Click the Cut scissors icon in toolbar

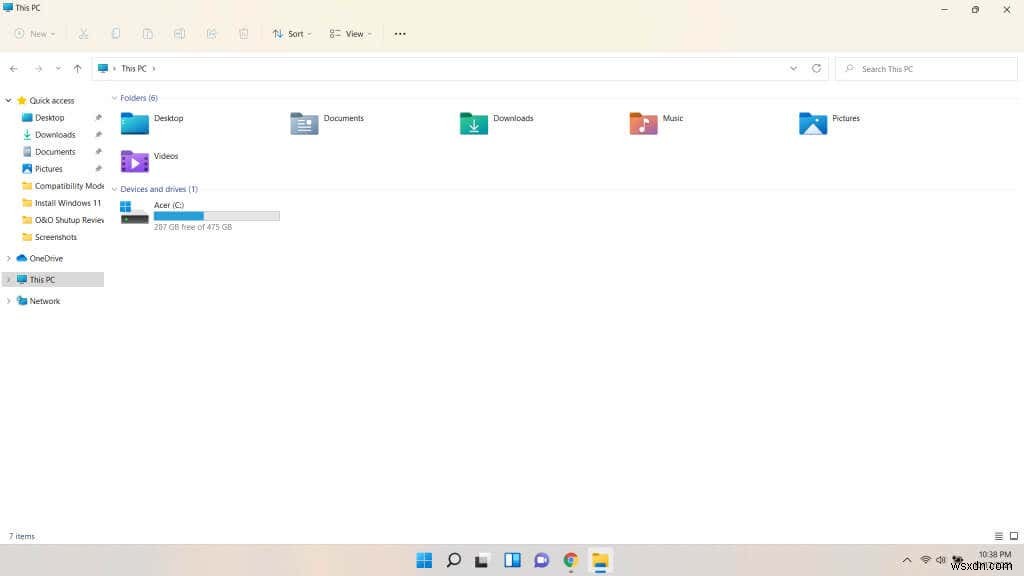tap(84, 34)
